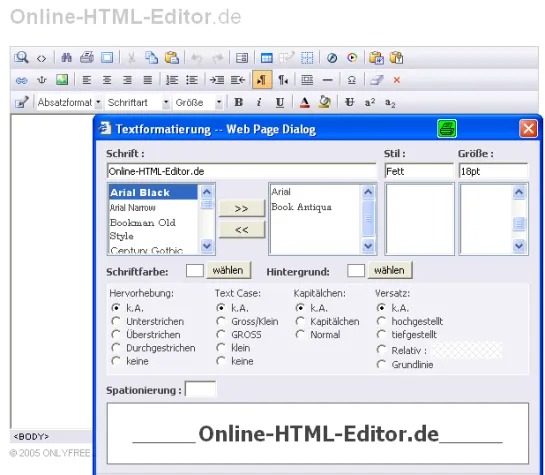Click the <BODY> tag in status bar
This screenshot has height=475, width=545.
[x=31, y=436]
